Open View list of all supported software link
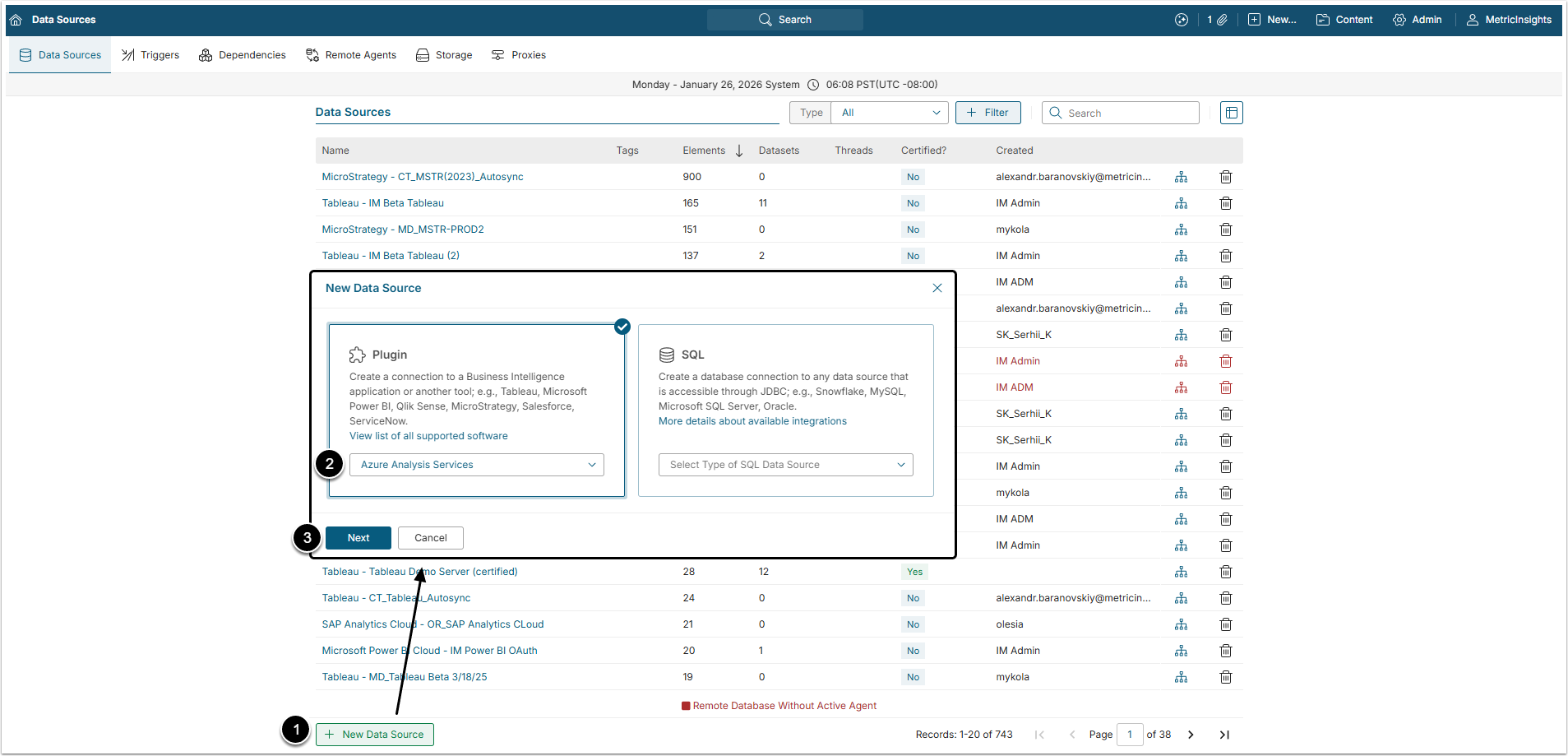1568x756 pixels. click(428, 436)
